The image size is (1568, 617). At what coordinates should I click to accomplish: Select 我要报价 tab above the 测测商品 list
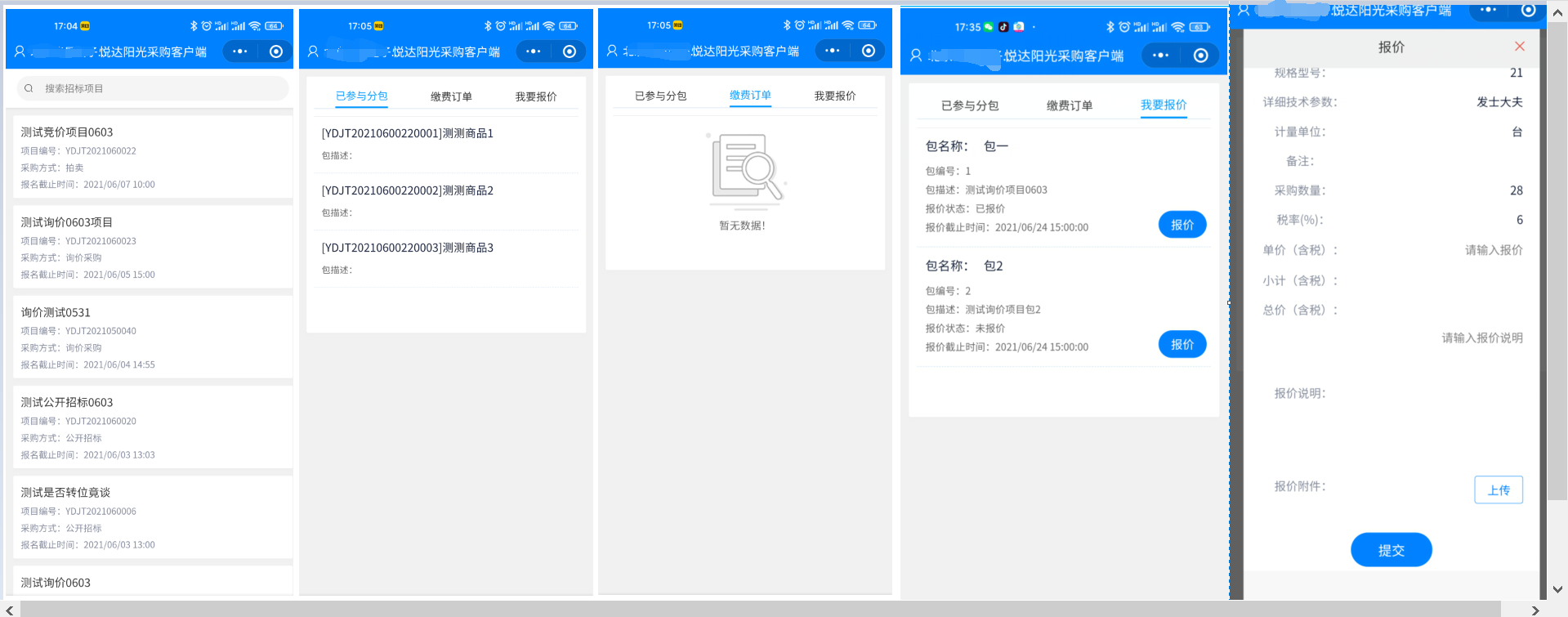coord(536,96)
